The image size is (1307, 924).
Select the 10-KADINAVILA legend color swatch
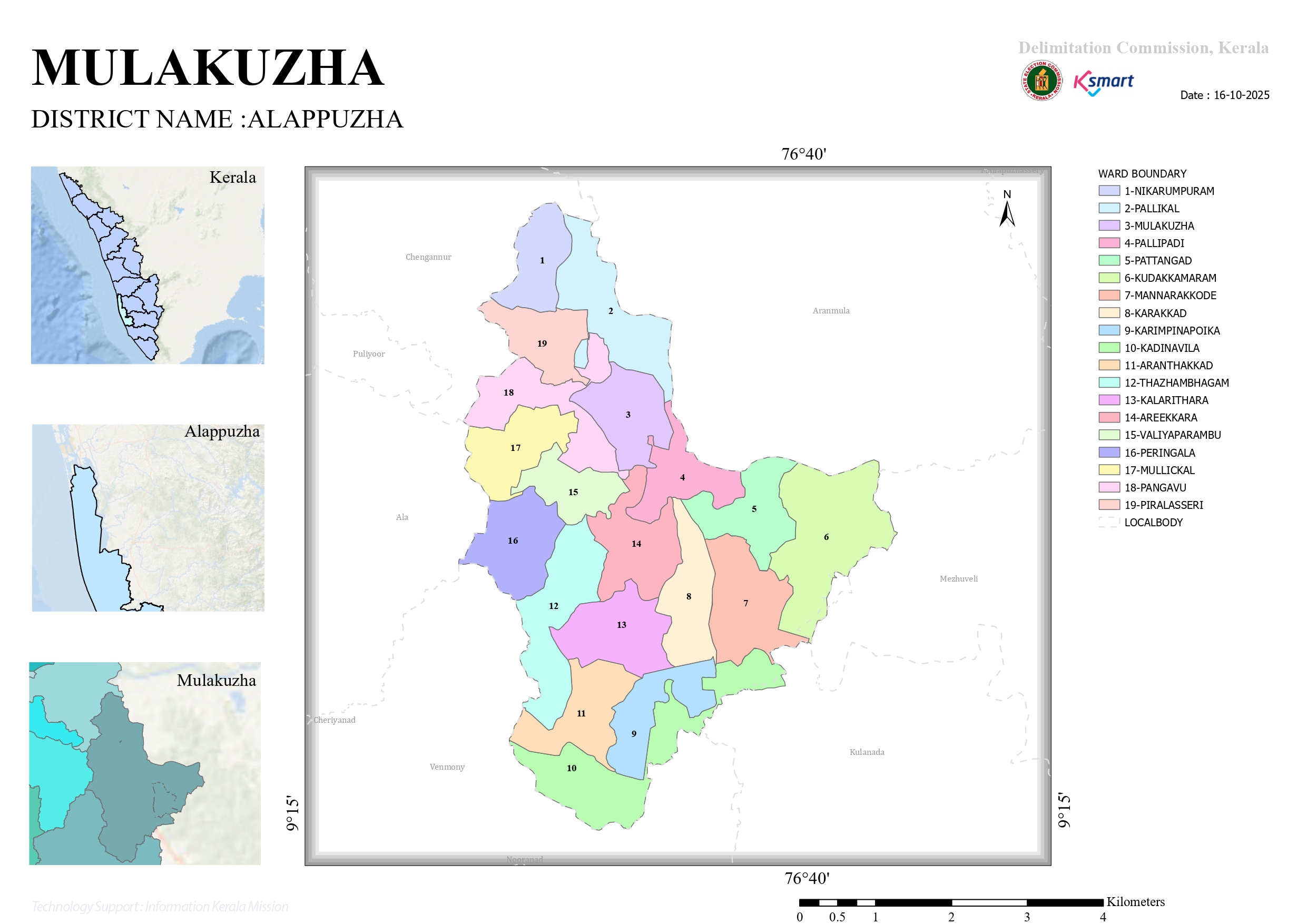click(x=1109, y=348)
